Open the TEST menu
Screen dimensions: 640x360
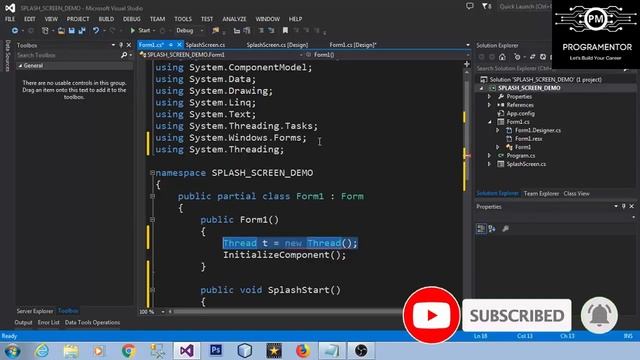tap(207, 19)
